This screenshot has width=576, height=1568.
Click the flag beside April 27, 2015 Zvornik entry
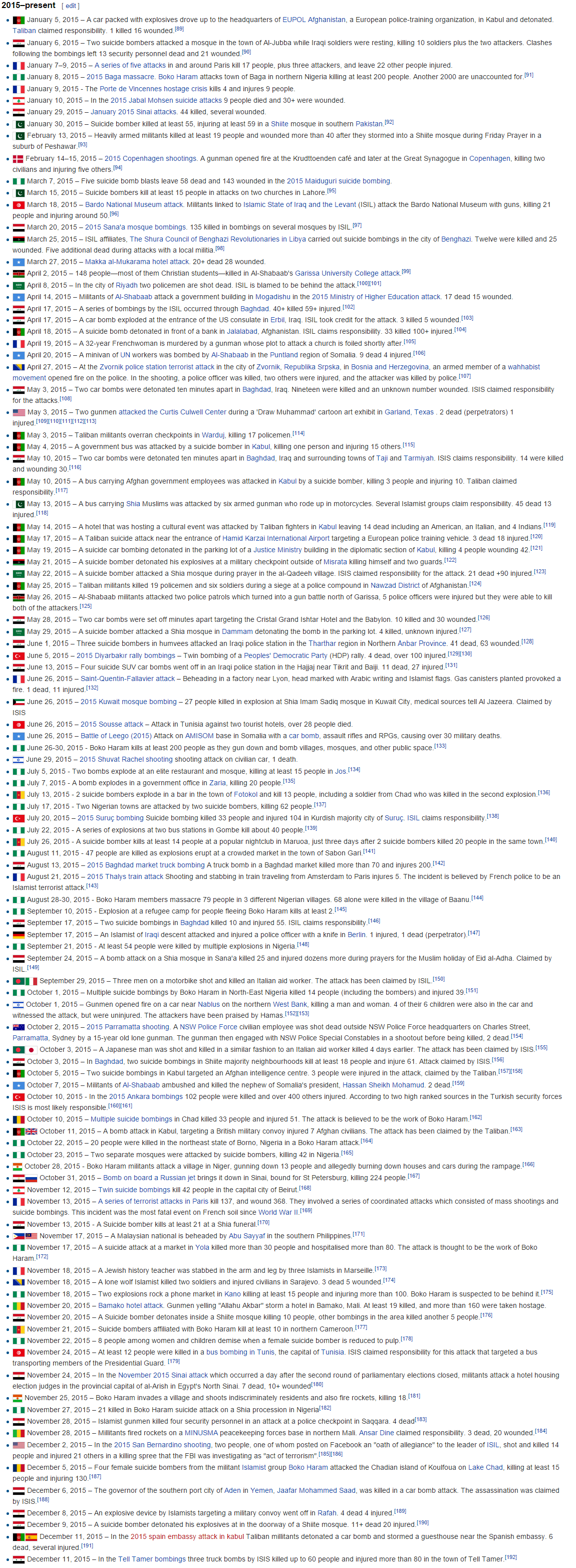[18, 368]
